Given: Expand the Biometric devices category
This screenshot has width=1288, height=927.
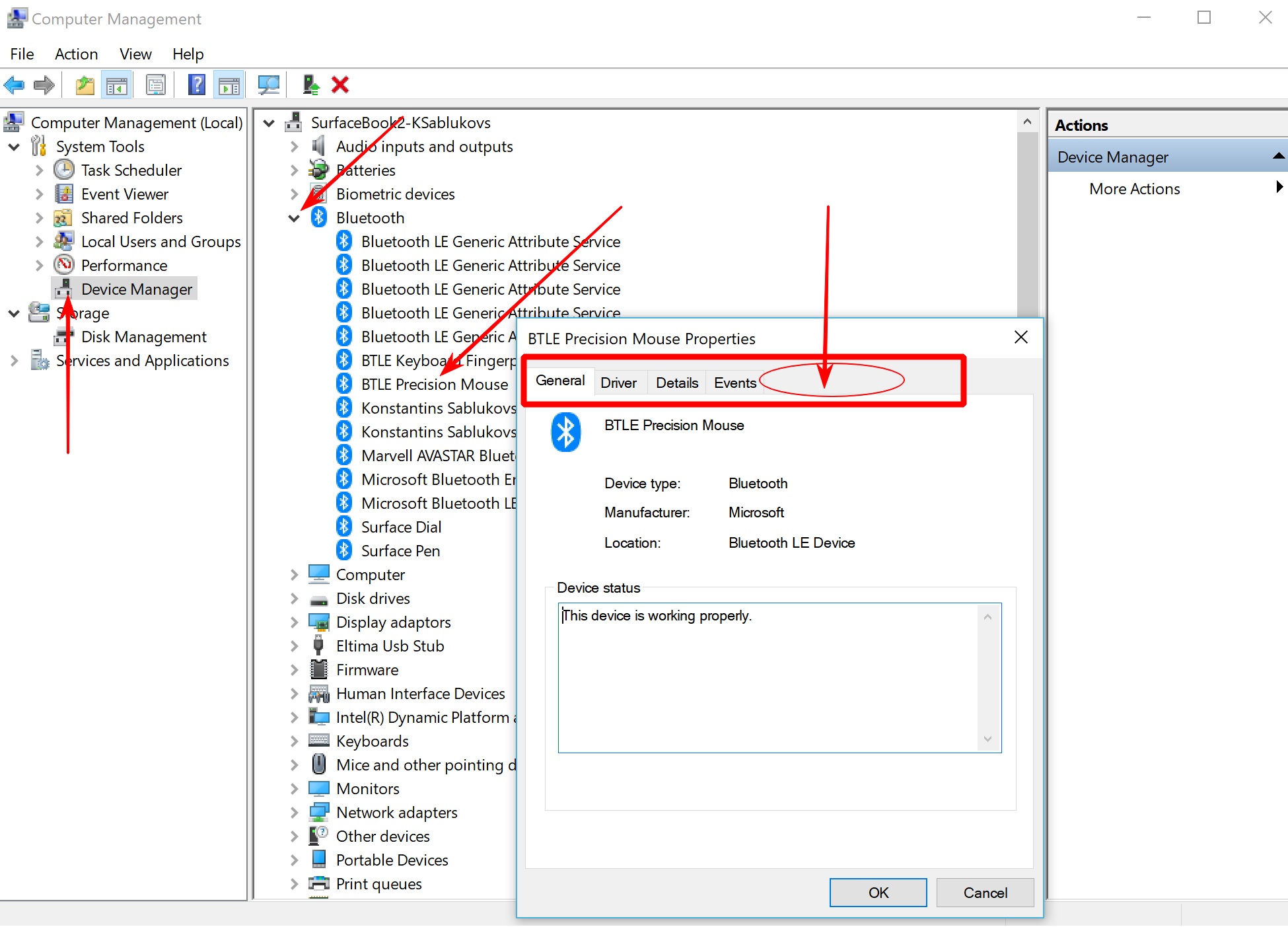Looking at the screenshot, I should pos(295,194).
